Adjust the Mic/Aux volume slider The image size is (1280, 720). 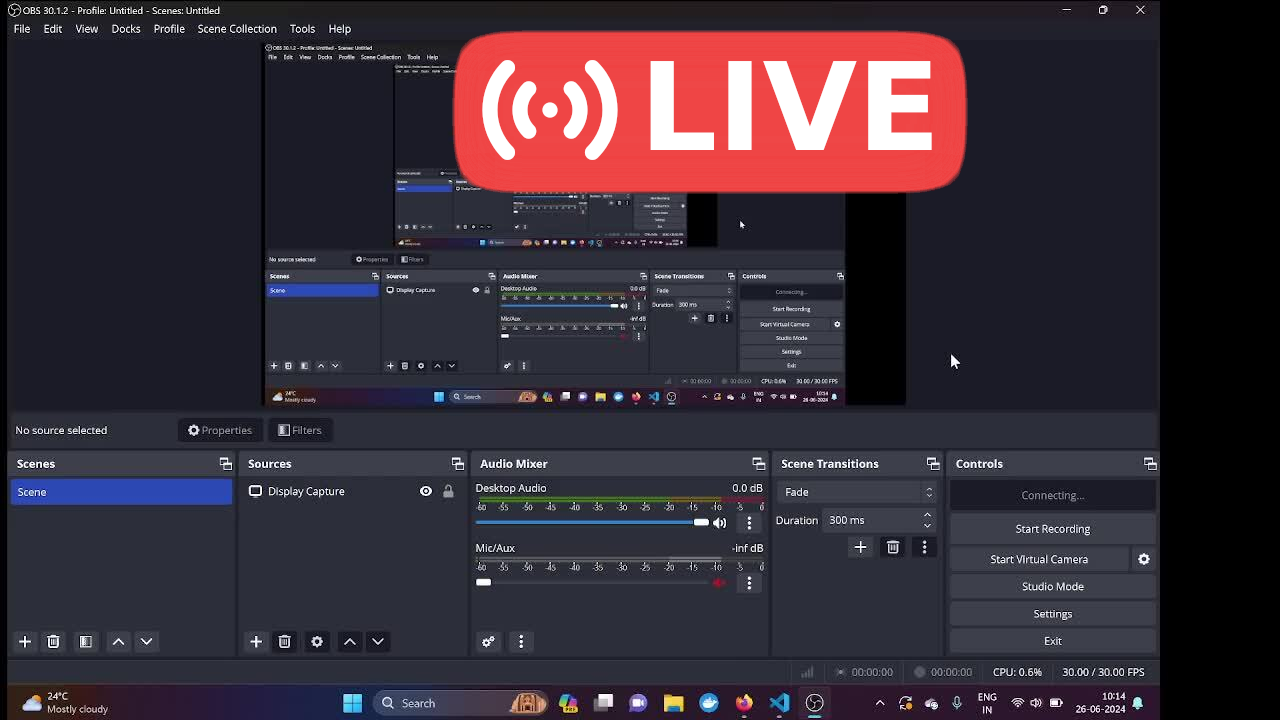(x=592, y=582)
